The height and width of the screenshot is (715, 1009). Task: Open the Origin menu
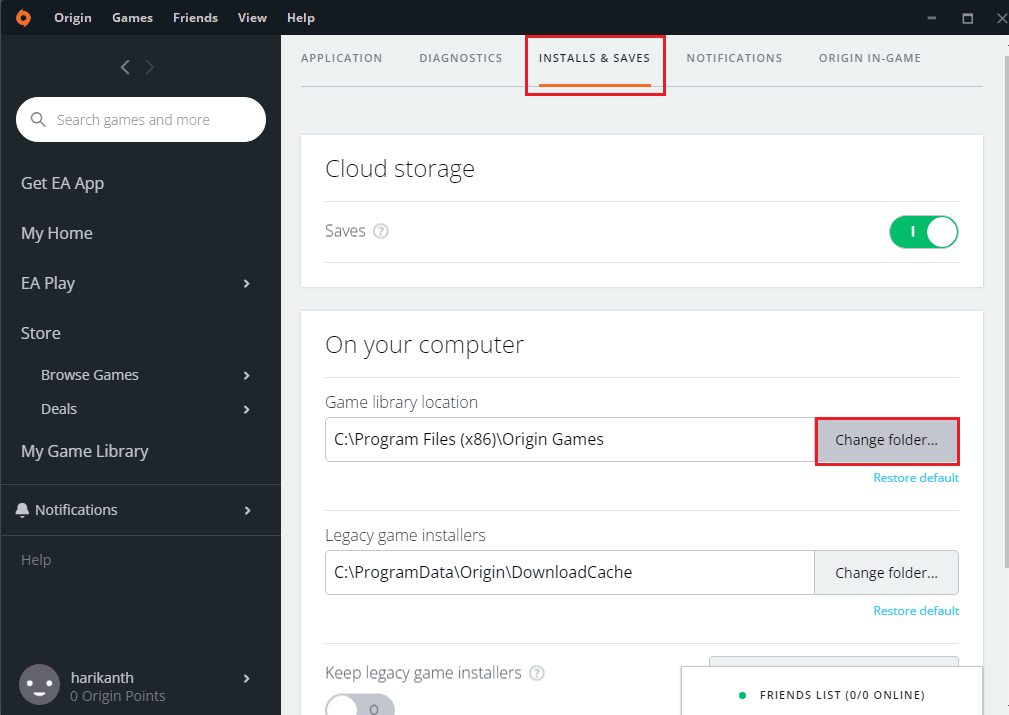pos(73,17)
